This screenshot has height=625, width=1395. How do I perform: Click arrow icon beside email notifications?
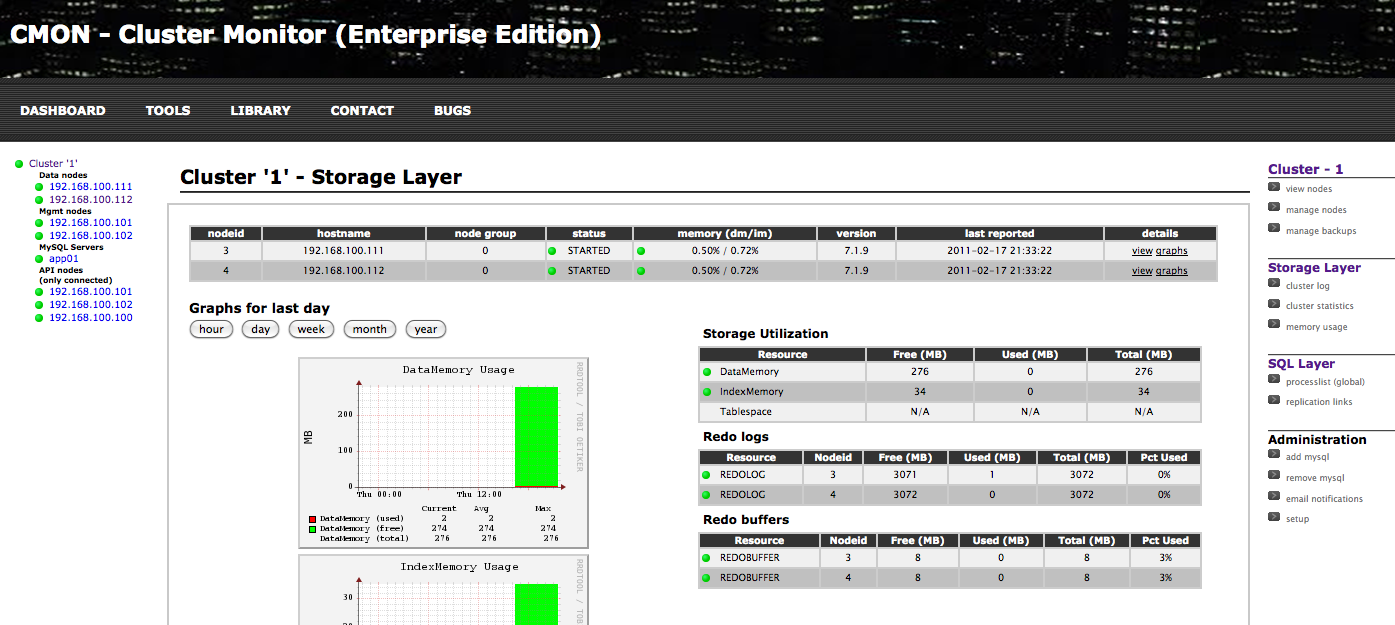click(1274, 496)
